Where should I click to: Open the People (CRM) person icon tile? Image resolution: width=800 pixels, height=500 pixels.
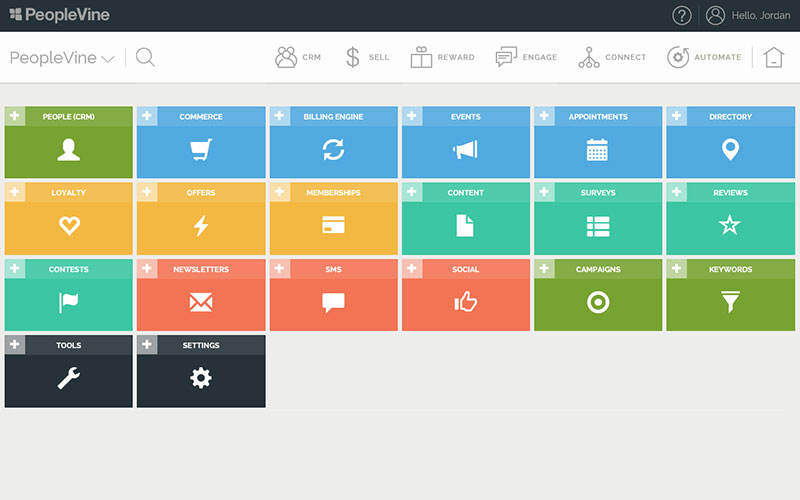(68, 150)
